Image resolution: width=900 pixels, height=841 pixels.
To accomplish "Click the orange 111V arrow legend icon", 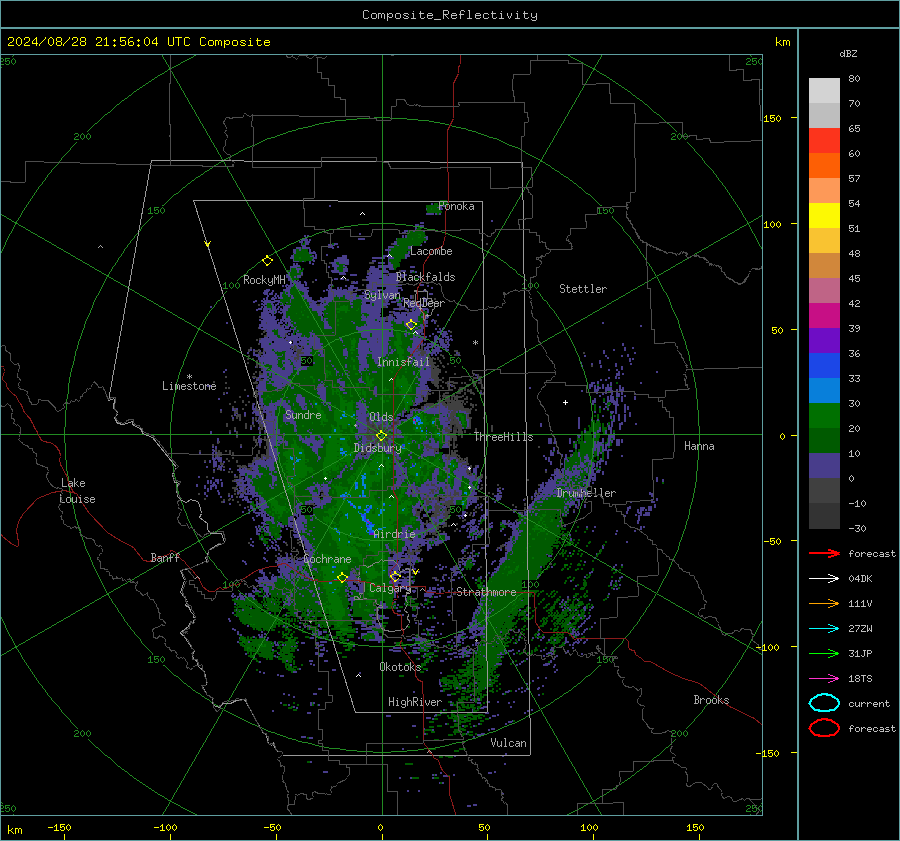I will tap(824, 603).
